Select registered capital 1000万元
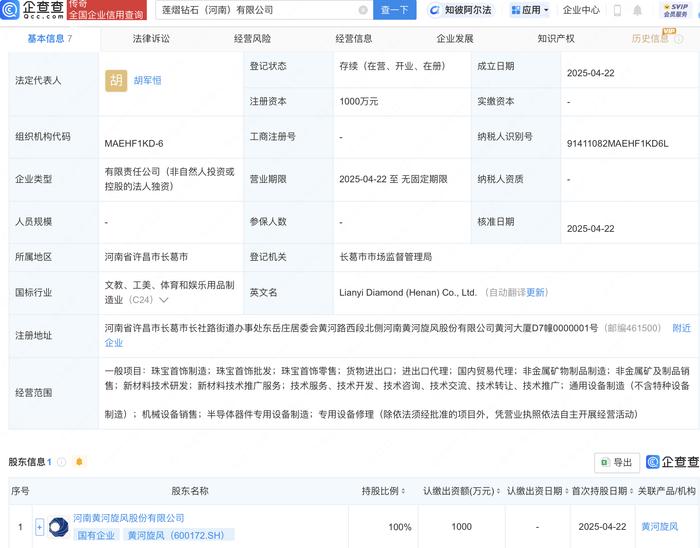Image resolution: width=700 pixels, height=548 pixels. (358, 102)
